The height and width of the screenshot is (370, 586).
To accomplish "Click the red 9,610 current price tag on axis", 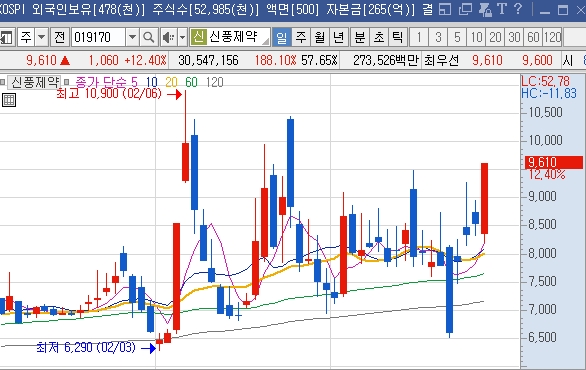I will 554,162.
